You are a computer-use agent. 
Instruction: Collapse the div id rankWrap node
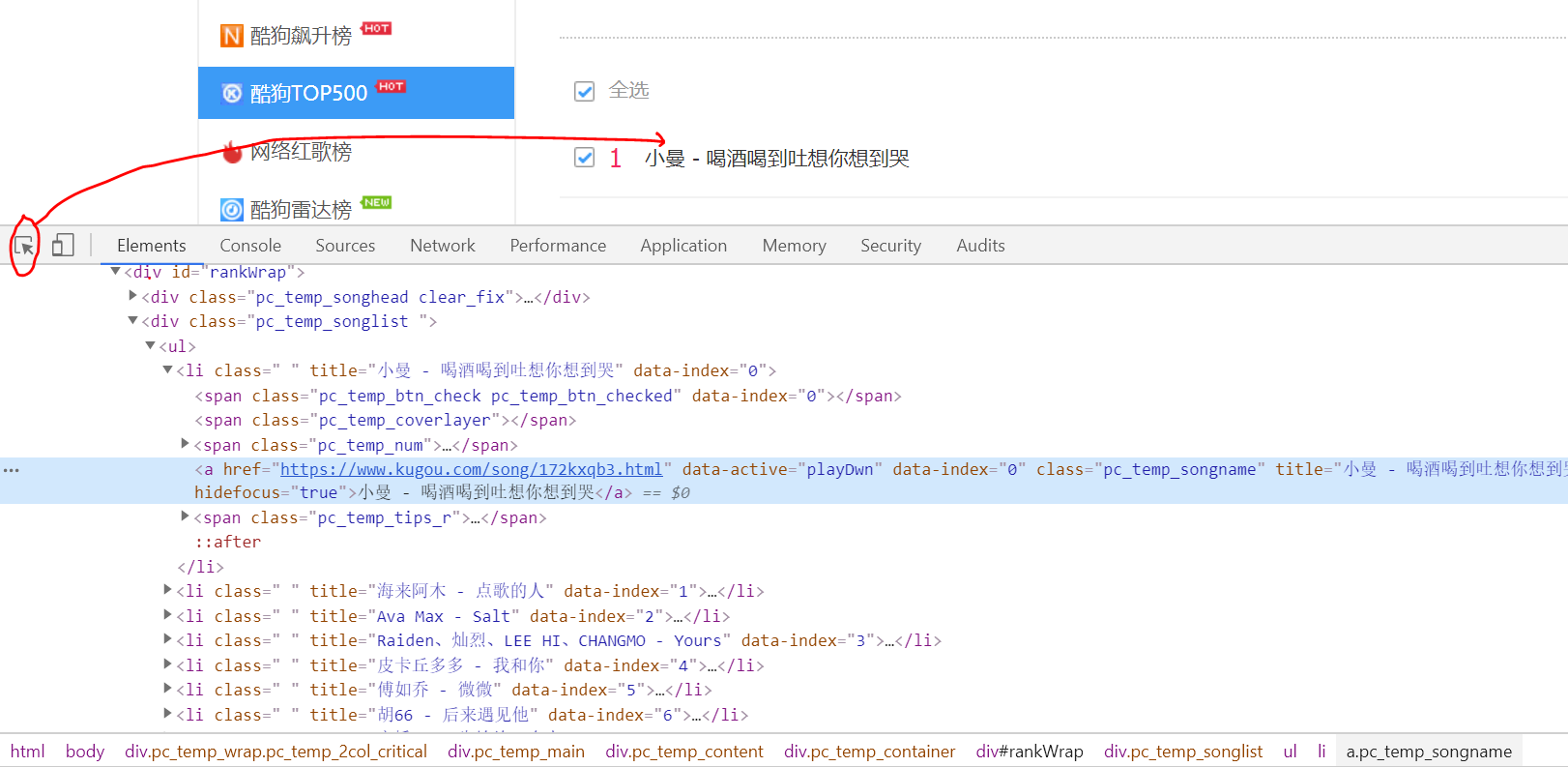116,272
